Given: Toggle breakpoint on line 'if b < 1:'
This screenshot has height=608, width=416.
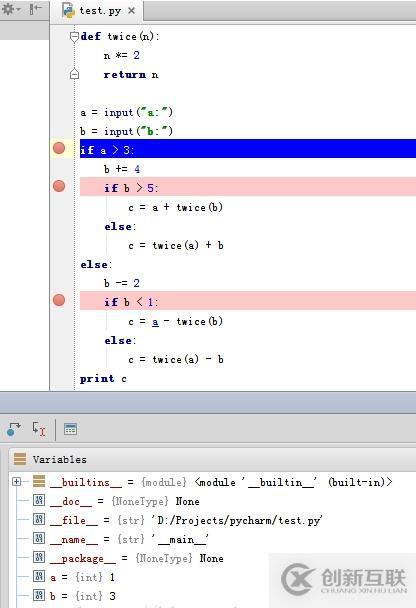Looking at the screenshot, I should [x=59, y=300].
